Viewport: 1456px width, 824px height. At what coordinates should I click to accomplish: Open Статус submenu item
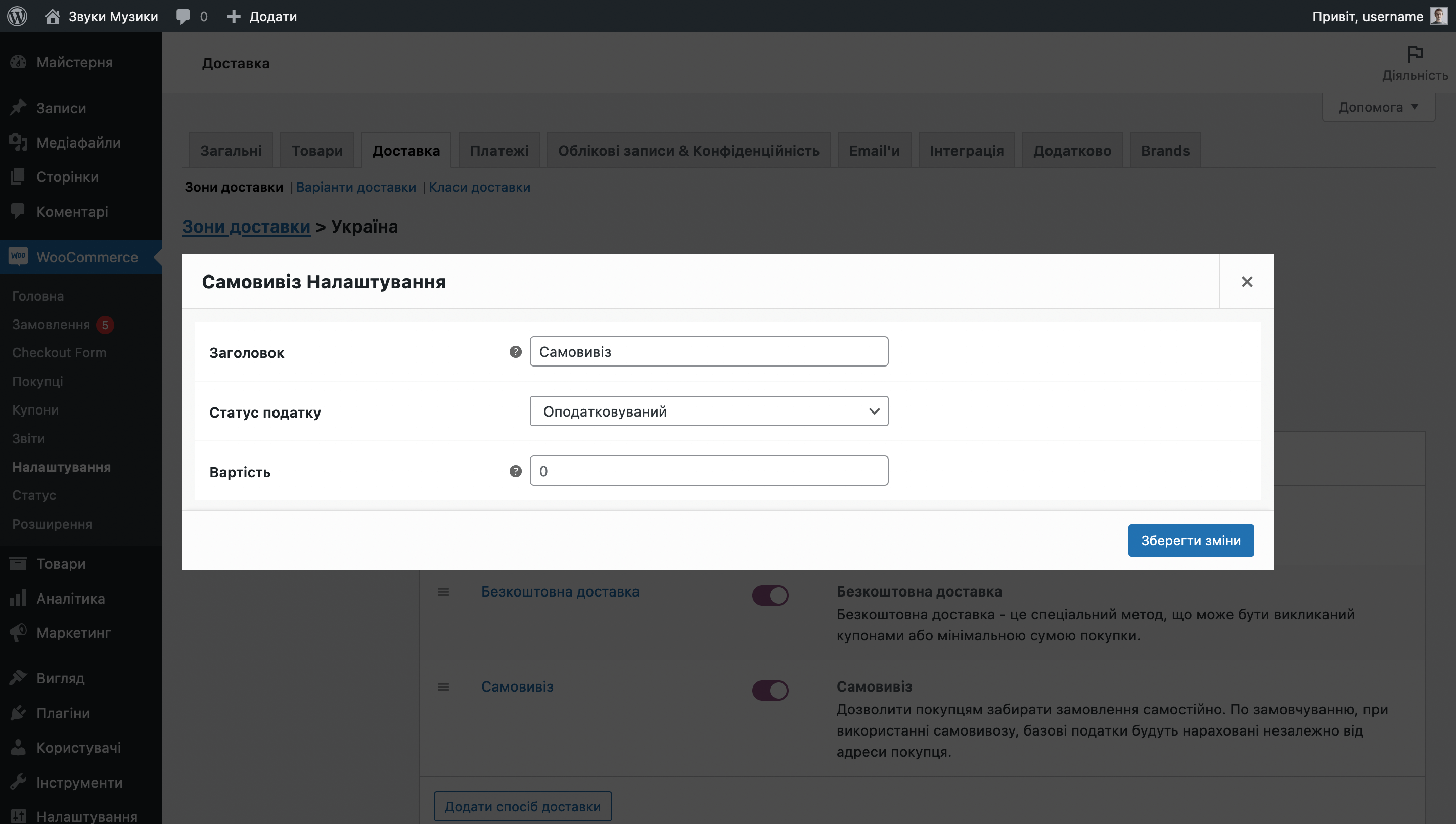[34, 495]
